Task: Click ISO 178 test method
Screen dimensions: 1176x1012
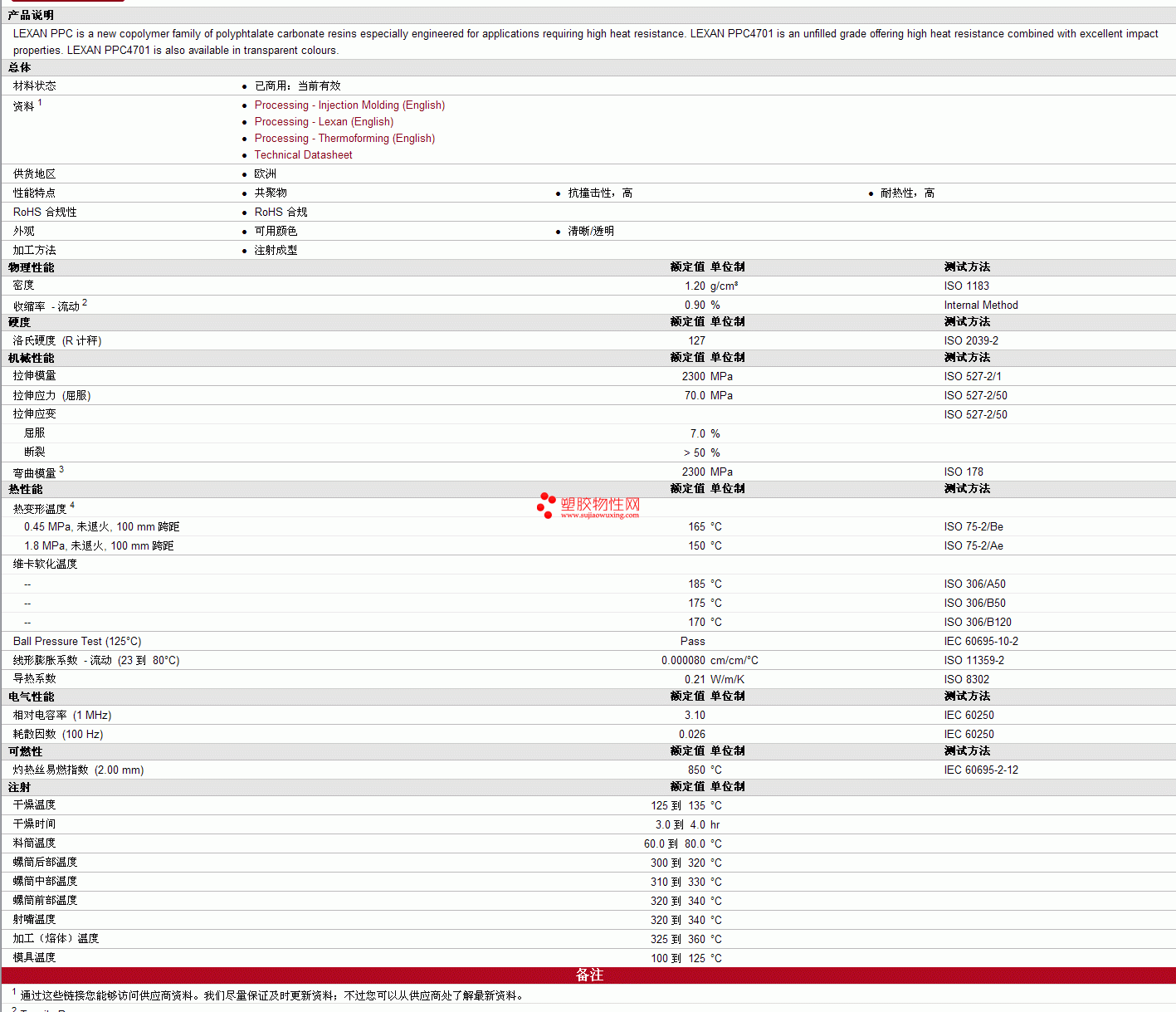Action: 964,472
